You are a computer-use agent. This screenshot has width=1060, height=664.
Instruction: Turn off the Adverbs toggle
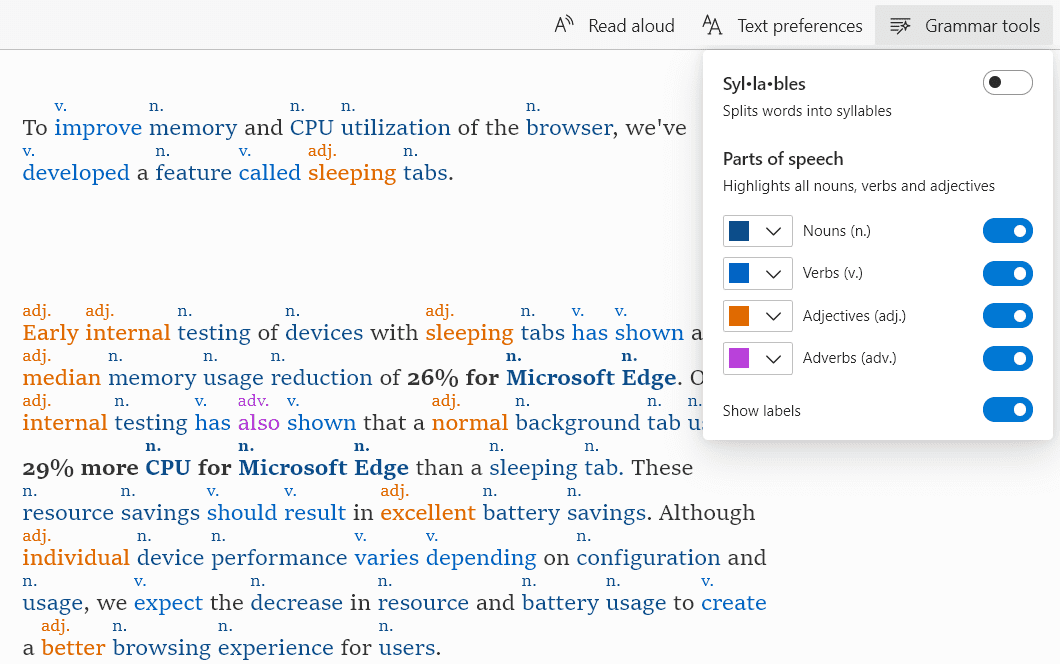(x=1007, y=358)
